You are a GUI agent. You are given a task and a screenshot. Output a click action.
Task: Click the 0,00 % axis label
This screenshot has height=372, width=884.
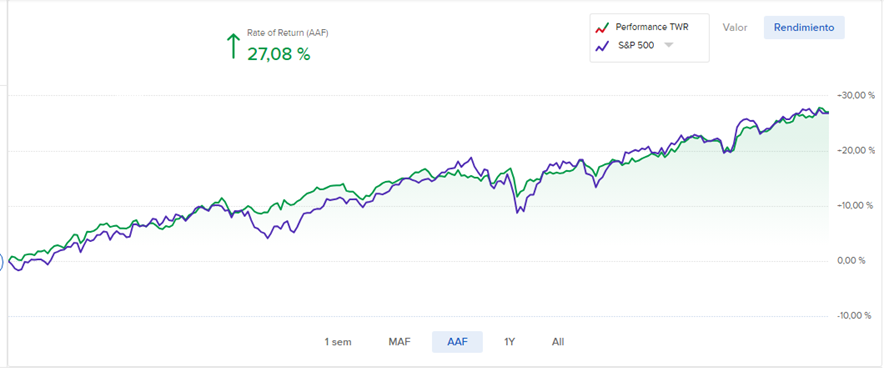856,260
